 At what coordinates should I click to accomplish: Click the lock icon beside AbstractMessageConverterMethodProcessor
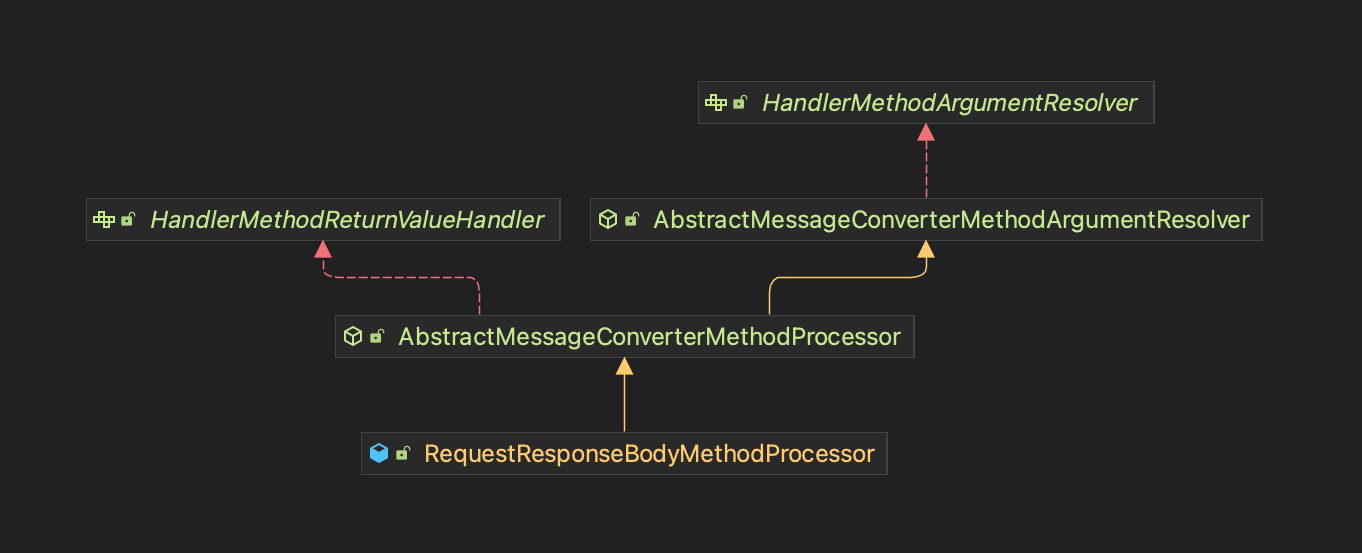(x=377, y=337)
